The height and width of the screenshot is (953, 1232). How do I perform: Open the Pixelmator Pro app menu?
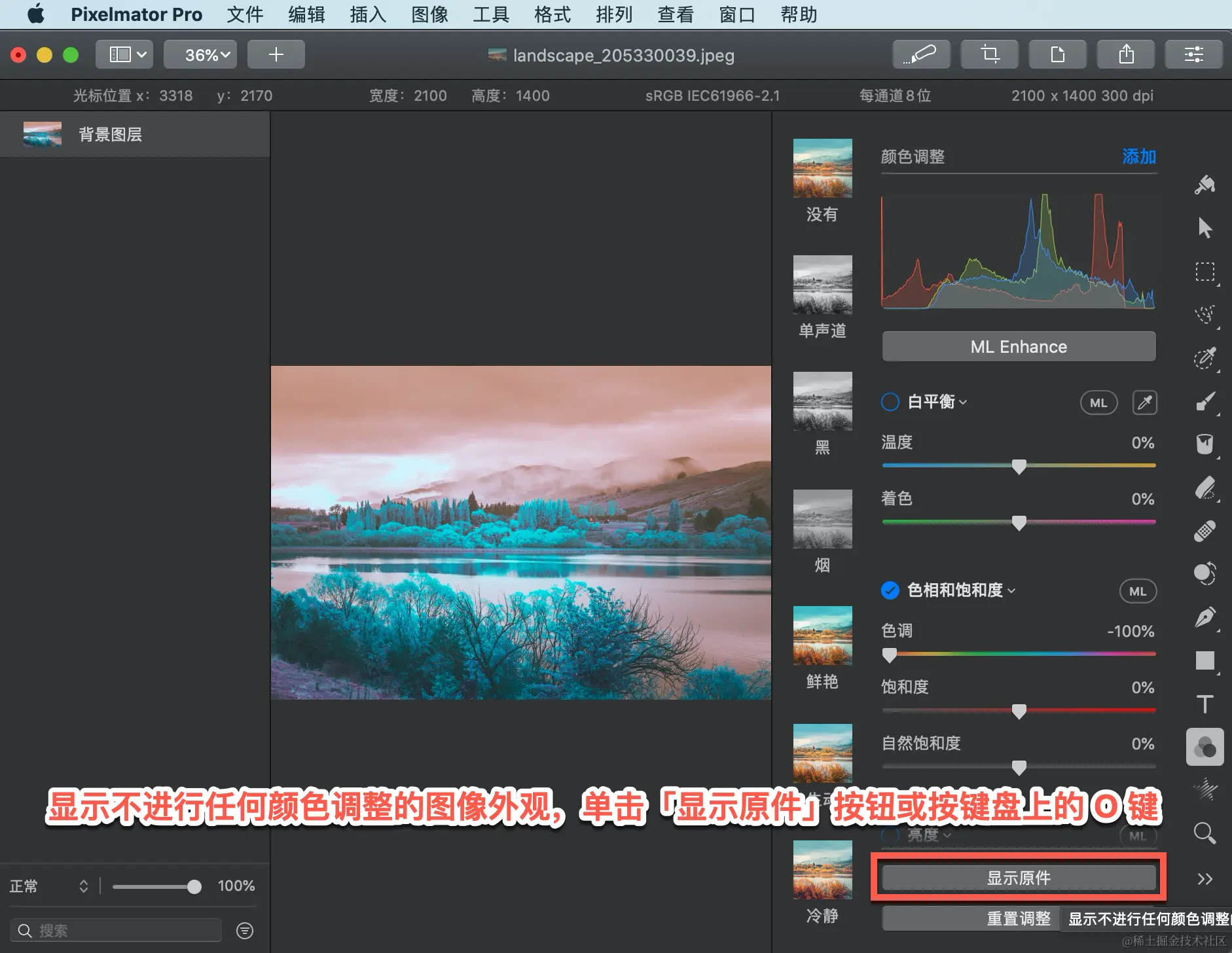136,14
